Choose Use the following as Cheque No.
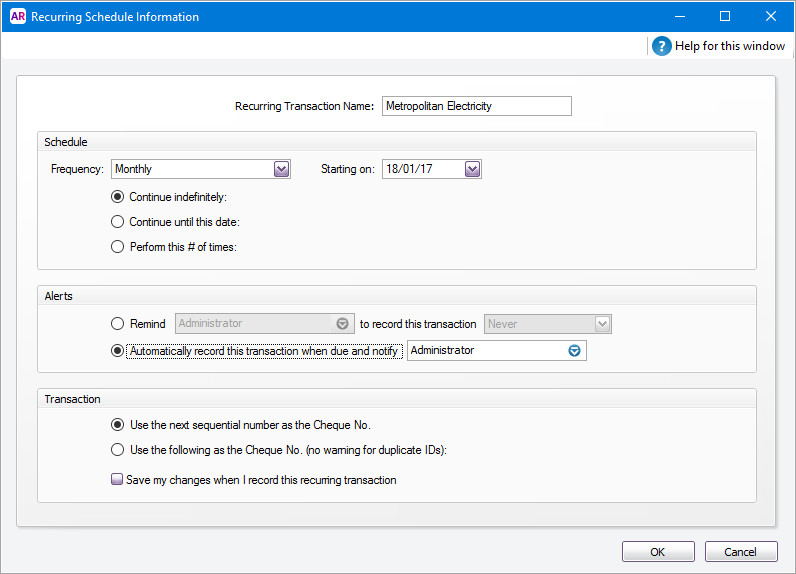The width and height of the screenshot is (796, 574). click(118, 450)
